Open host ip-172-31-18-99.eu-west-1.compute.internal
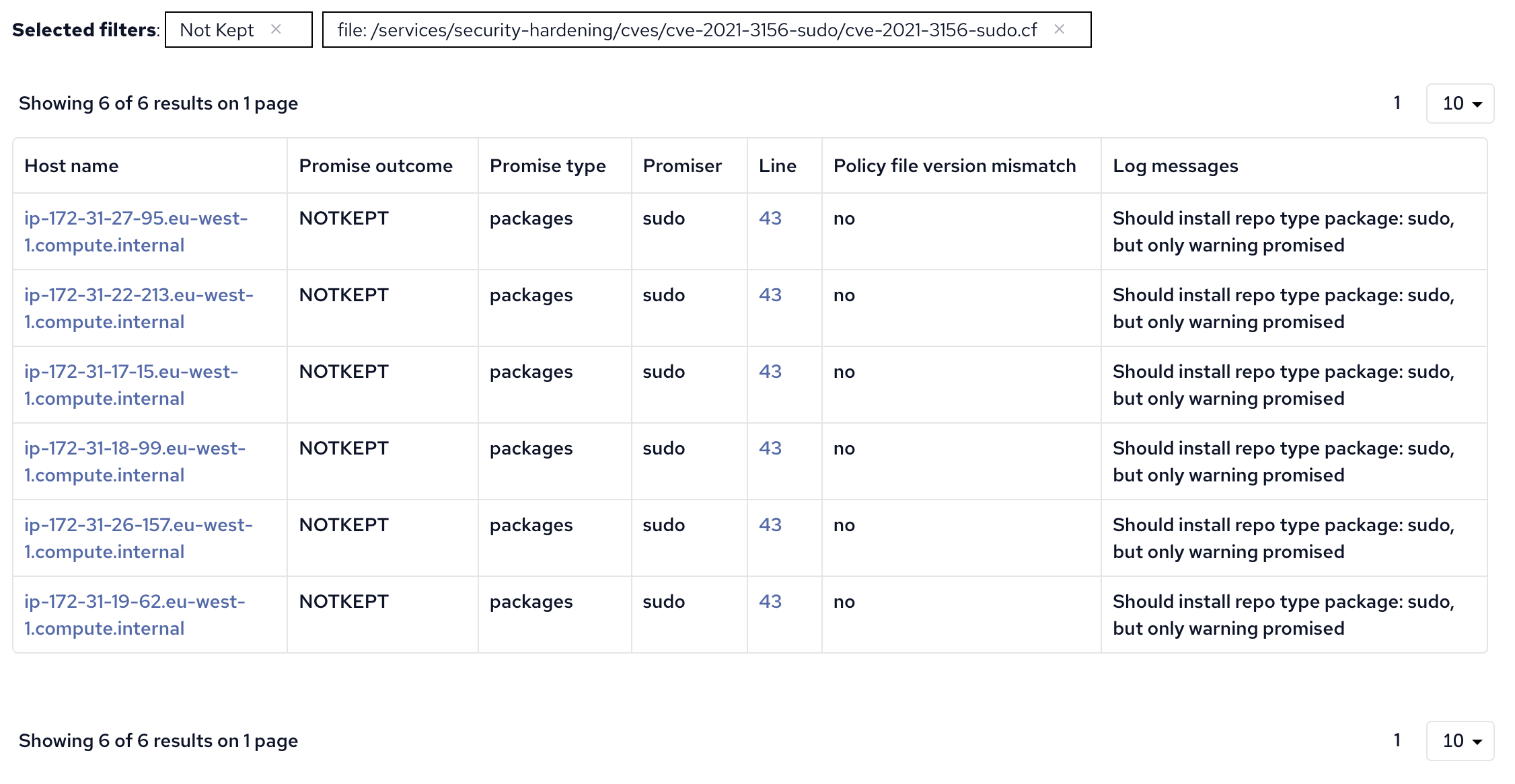 pos(135,462)
